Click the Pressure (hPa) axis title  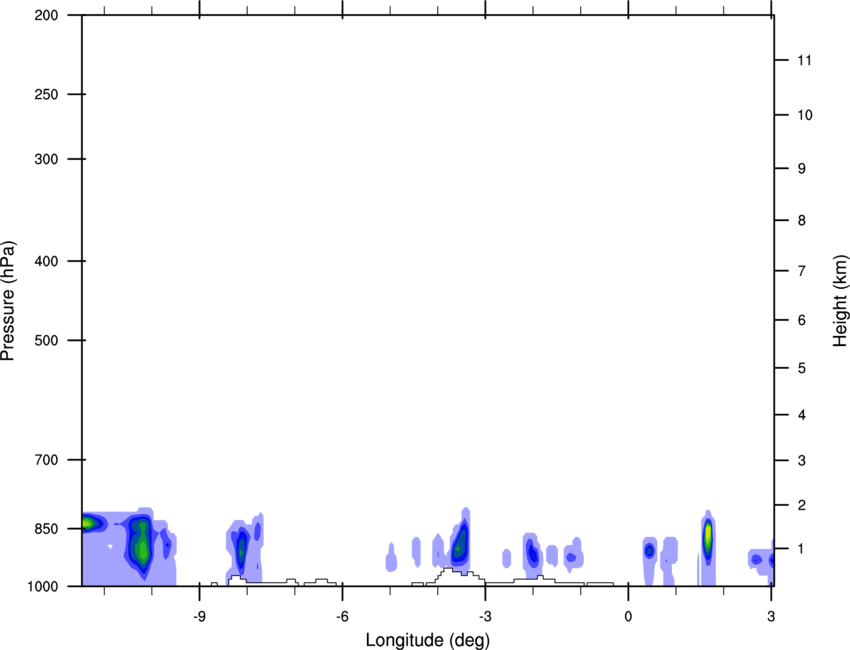tap(8, 301)
